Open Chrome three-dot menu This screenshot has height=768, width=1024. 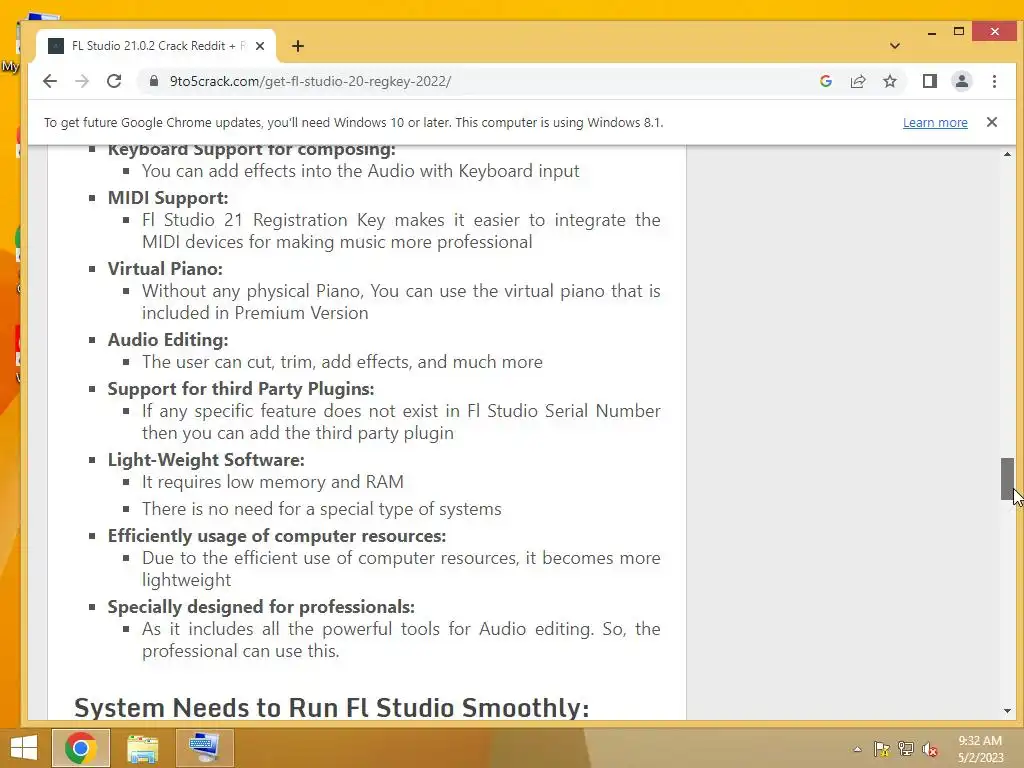[x=994, y=81]
